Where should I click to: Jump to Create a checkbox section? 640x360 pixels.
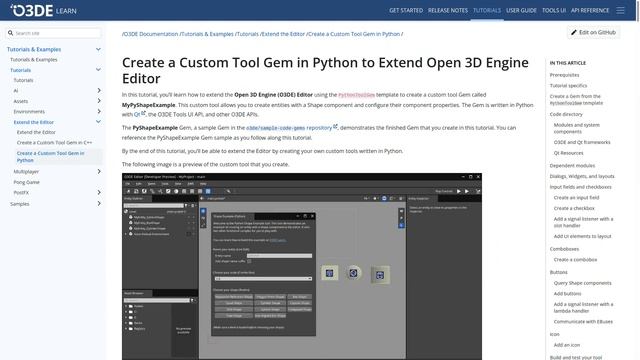point(574,208)
